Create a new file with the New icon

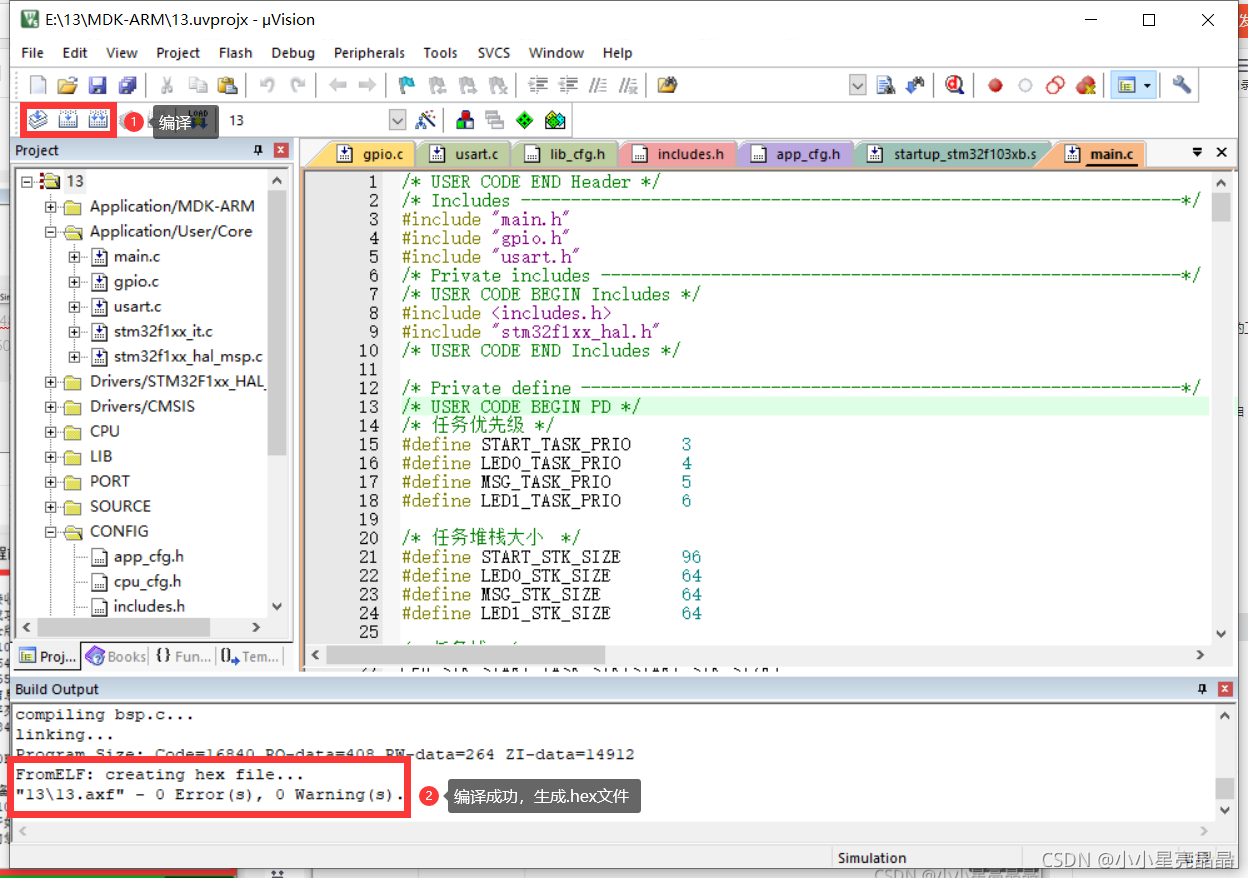coord(38,85)
